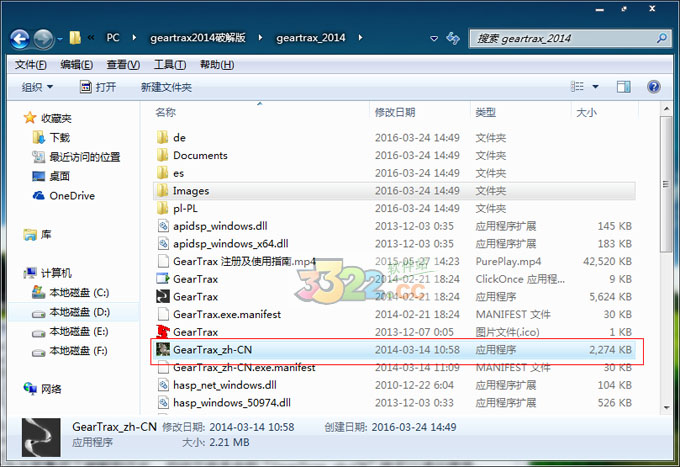680x467 pixels.
Task: Select apidsp_windows.dll file icon
Action: click(x=163, y=226)
